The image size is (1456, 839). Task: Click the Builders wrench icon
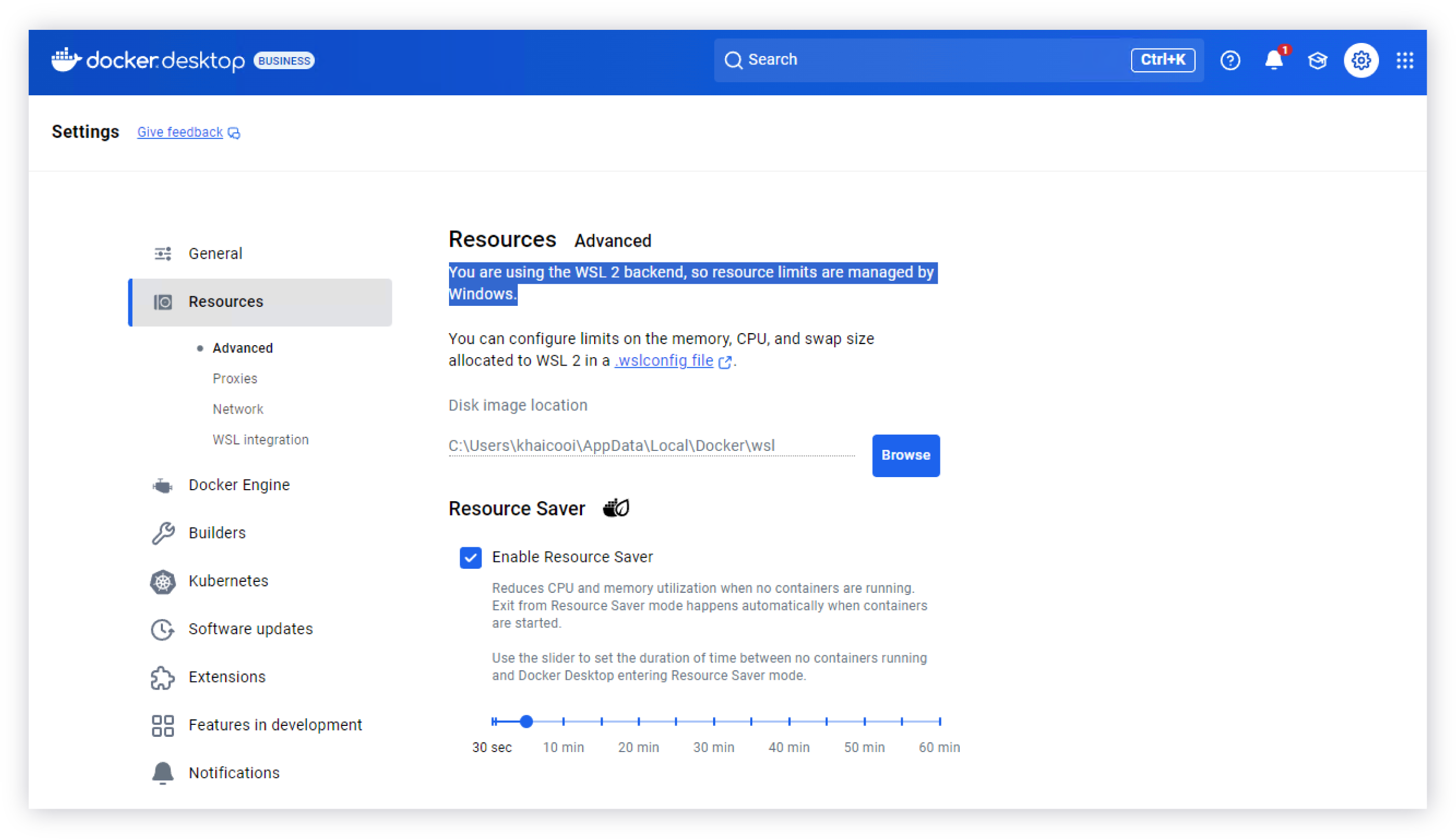point(162,533)
